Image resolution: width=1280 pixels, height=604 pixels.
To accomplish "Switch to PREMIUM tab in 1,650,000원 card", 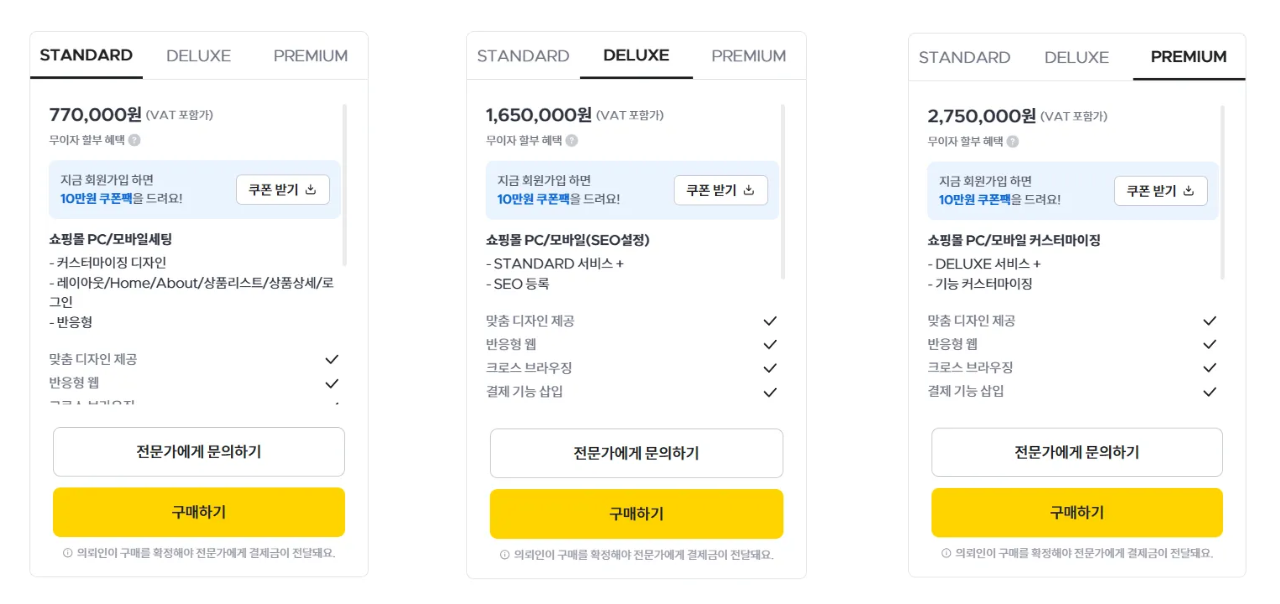I will point(749,56).
